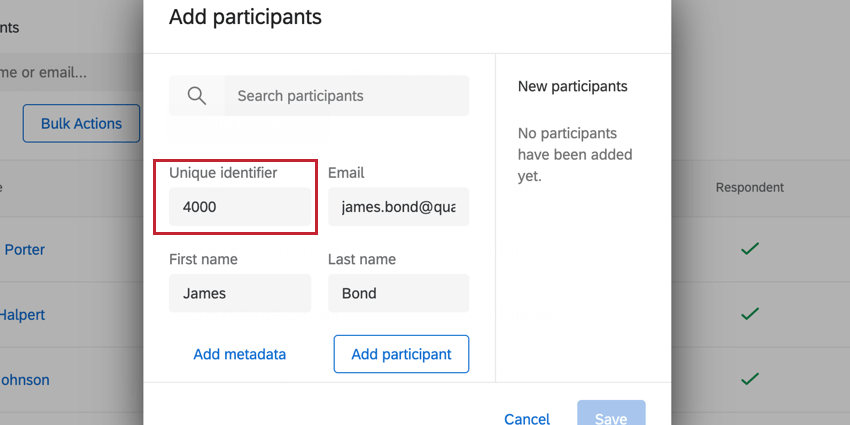Open the Bulk Actions button
This screenshot has width=850, height=425.
coord(81,124)
